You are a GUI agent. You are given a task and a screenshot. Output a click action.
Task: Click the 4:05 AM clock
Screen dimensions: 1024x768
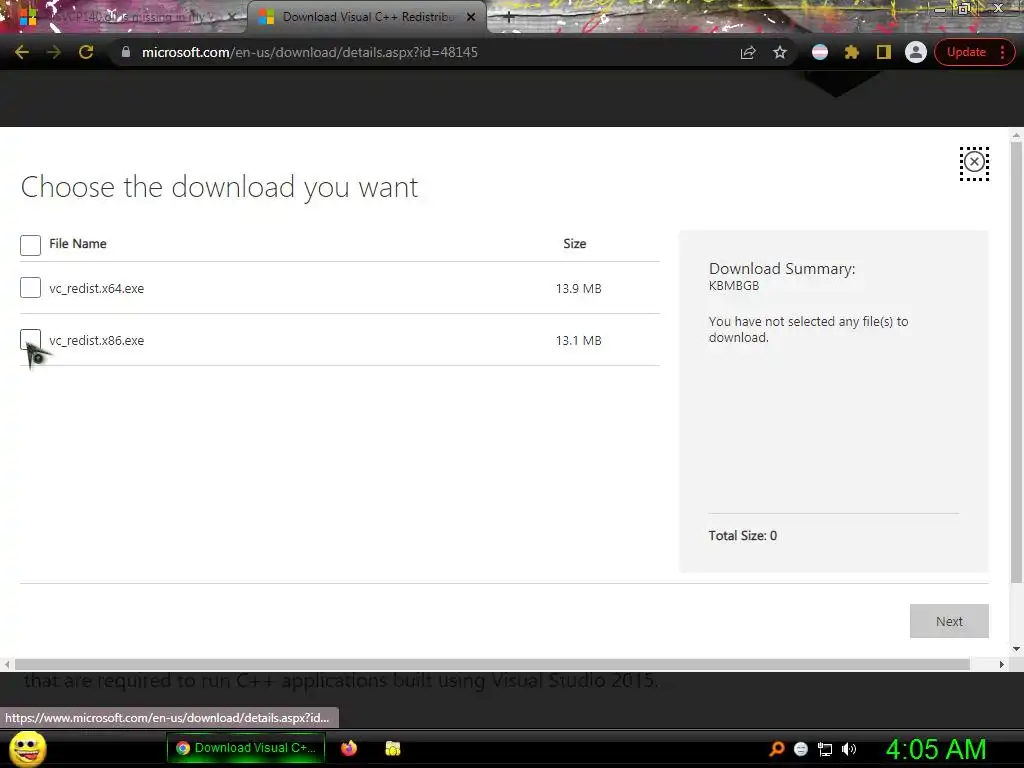936,749
